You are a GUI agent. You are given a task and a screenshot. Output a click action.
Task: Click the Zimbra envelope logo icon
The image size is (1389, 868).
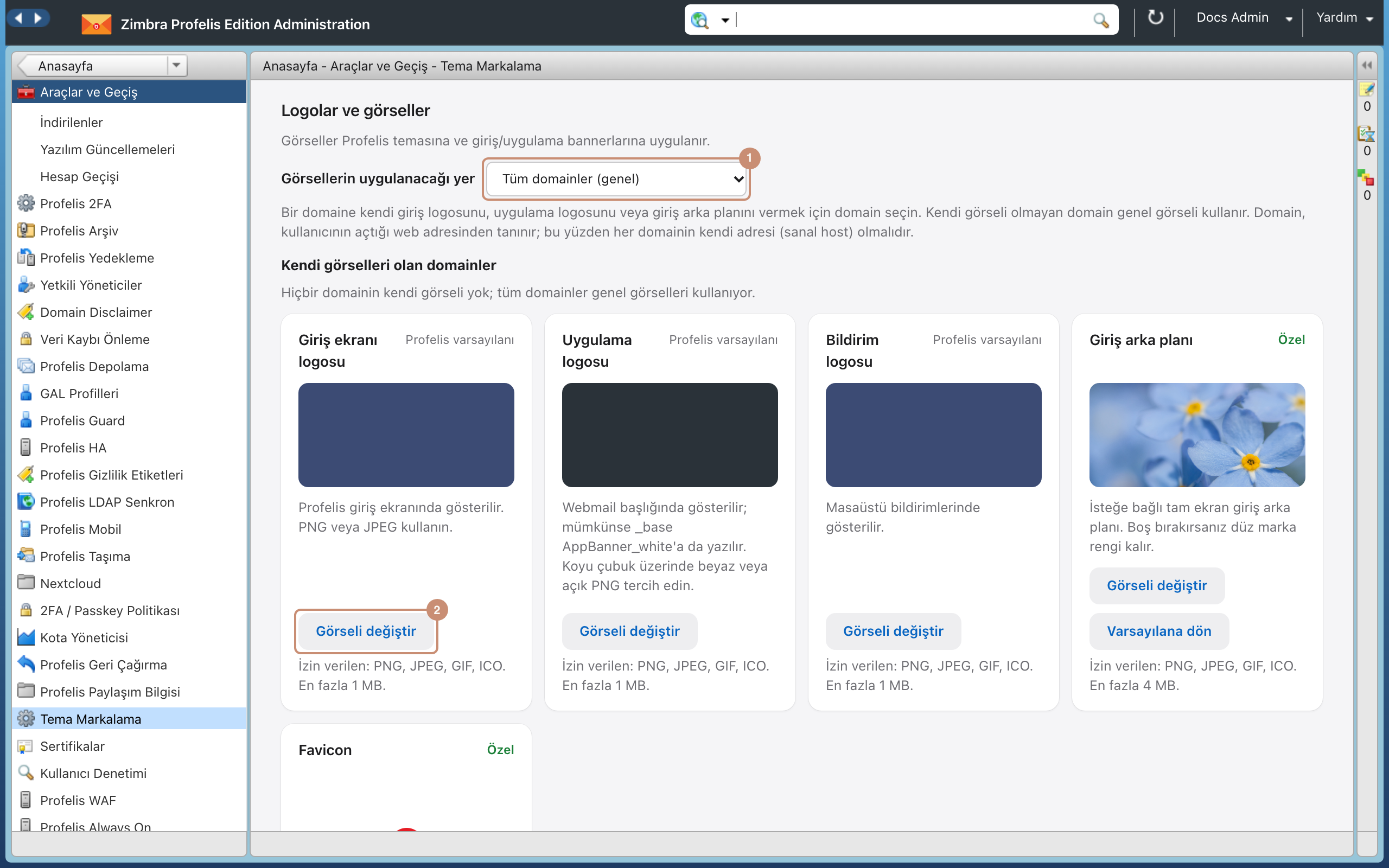click(96, 25)
